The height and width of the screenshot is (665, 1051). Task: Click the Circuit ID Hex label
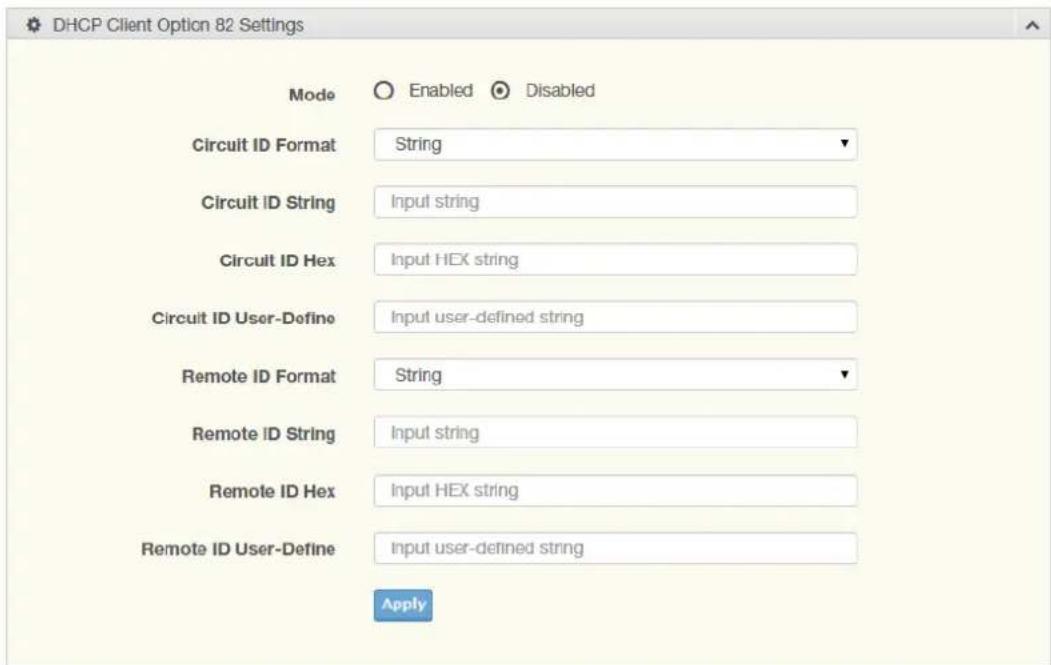click(x=277, y=260)
